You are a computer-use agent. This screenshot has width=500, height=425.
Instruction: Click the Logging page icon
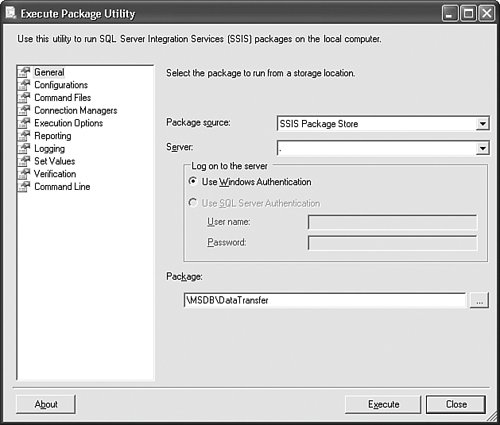pos(24,148)
